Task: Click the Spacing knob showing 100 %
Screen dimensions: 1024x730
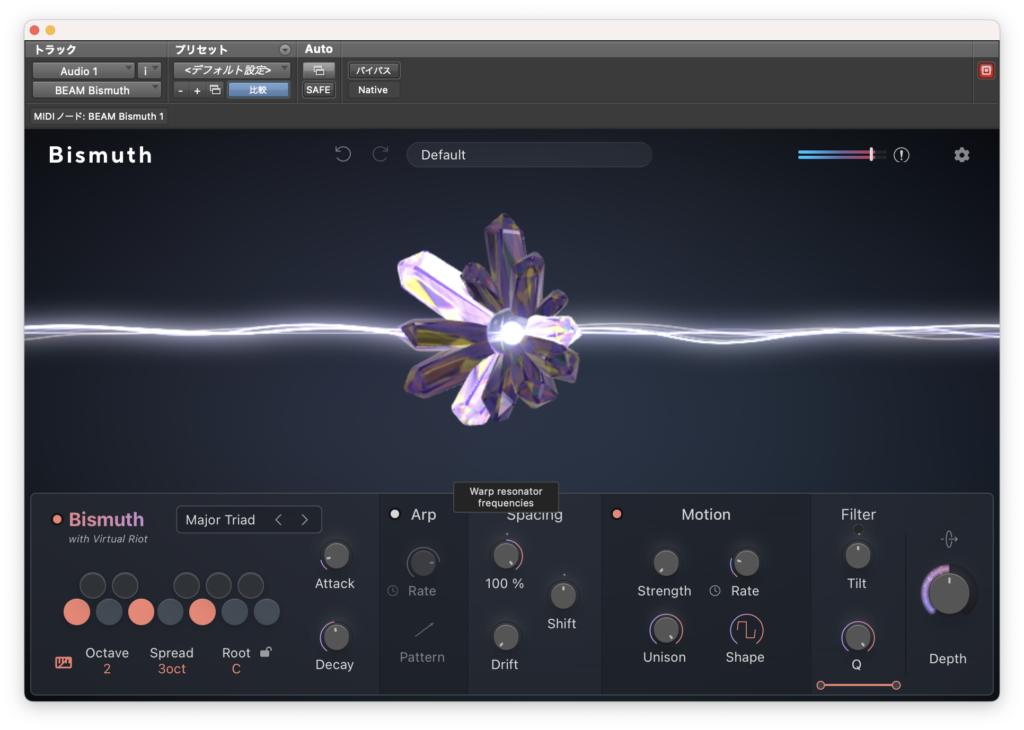Action: 506,556
